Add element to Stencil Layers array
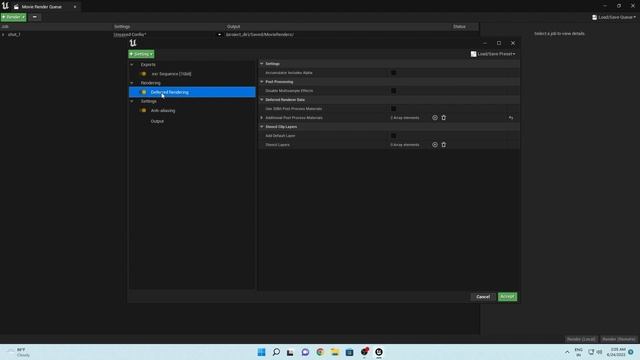640x360 pixels. coord(435,144)
